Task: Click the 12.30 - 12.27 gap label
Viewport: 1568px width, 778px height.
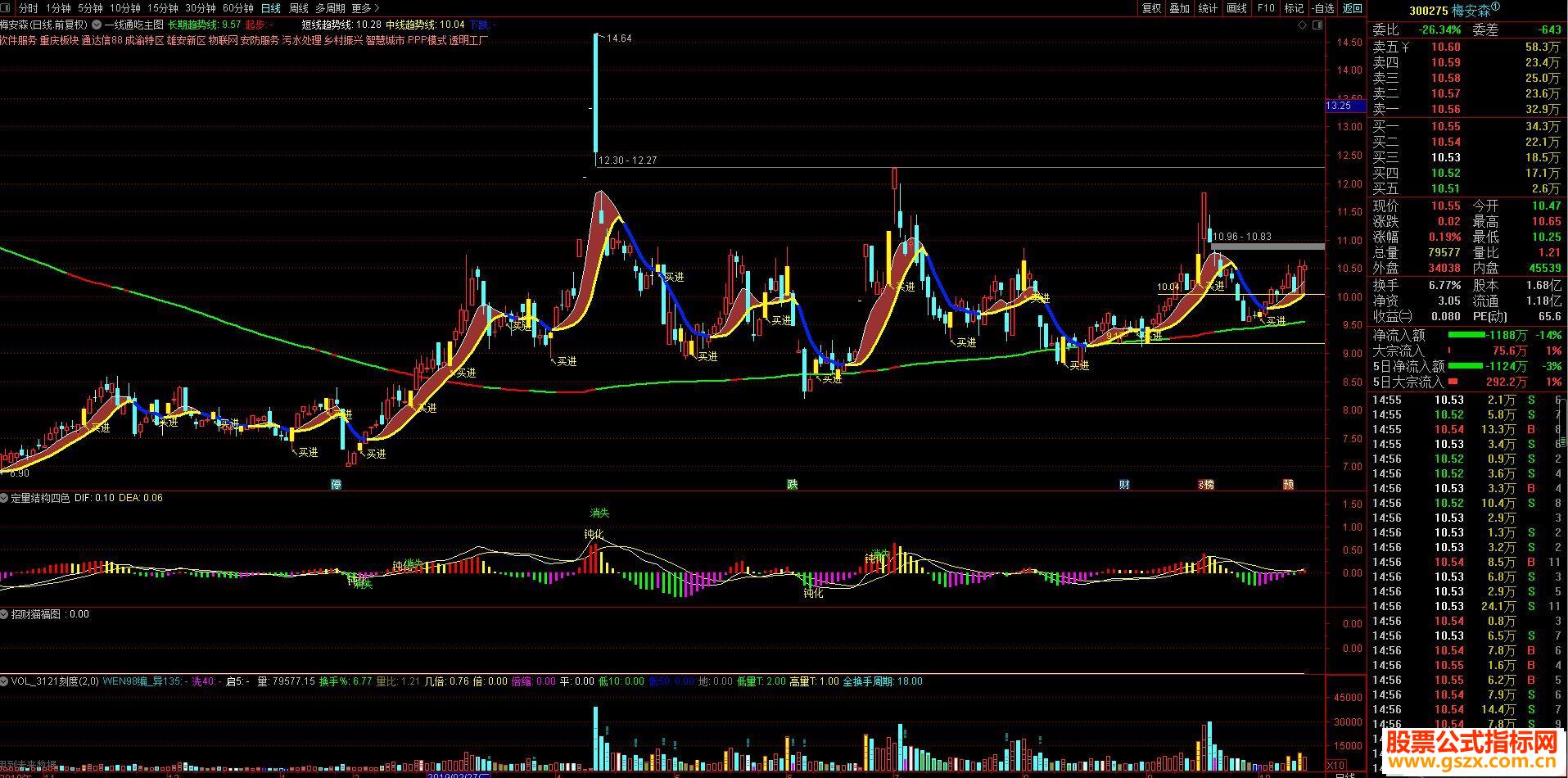Action: tap(628, 161)
